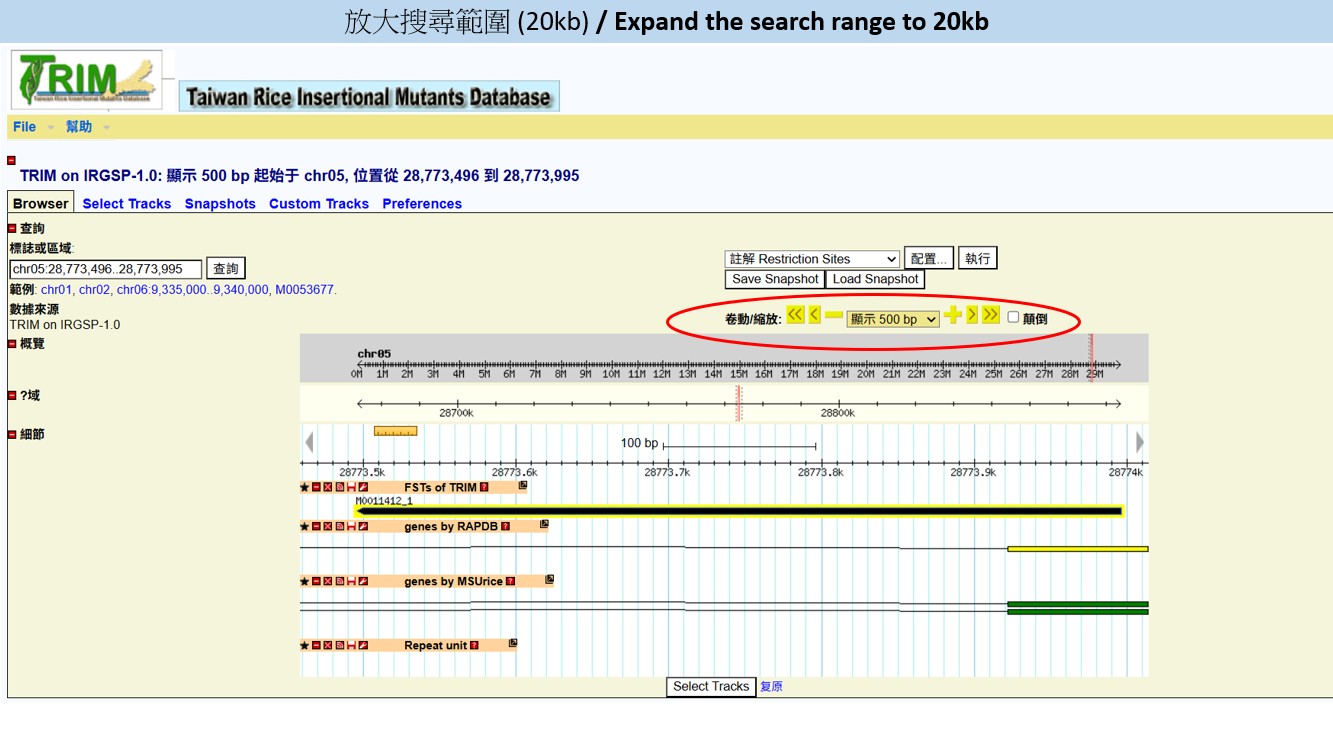
Task: Click the Repeat unit help question icon
Action: [474, 646]
